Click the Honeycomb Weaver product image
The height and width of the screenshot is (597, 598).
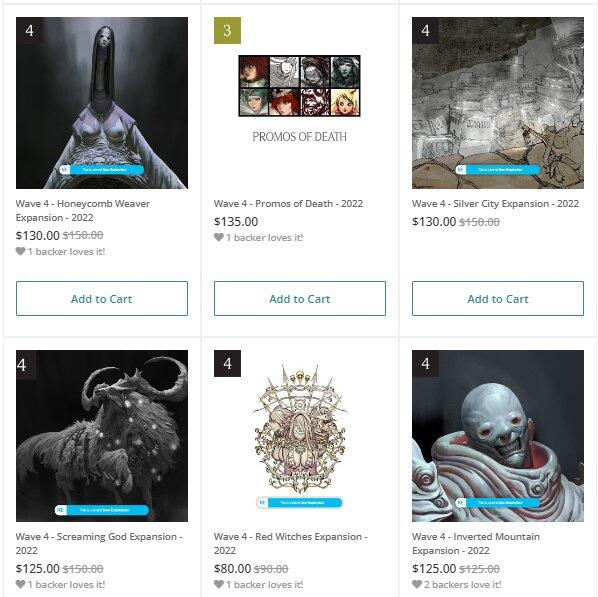click(102, 103)
